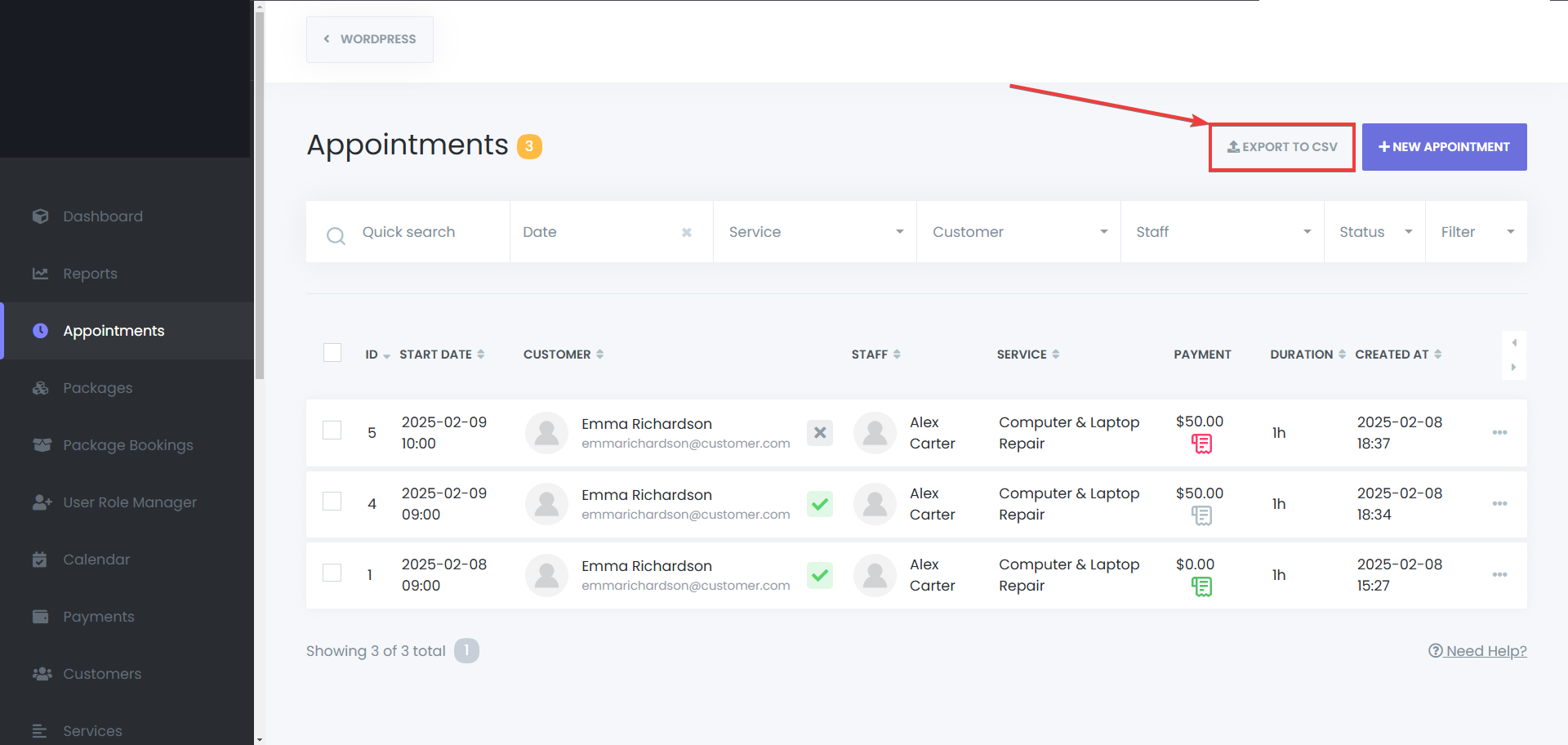Click the New Appointment button
Viewport: 1568px width, 745px height.
(x=1444, y=147)
